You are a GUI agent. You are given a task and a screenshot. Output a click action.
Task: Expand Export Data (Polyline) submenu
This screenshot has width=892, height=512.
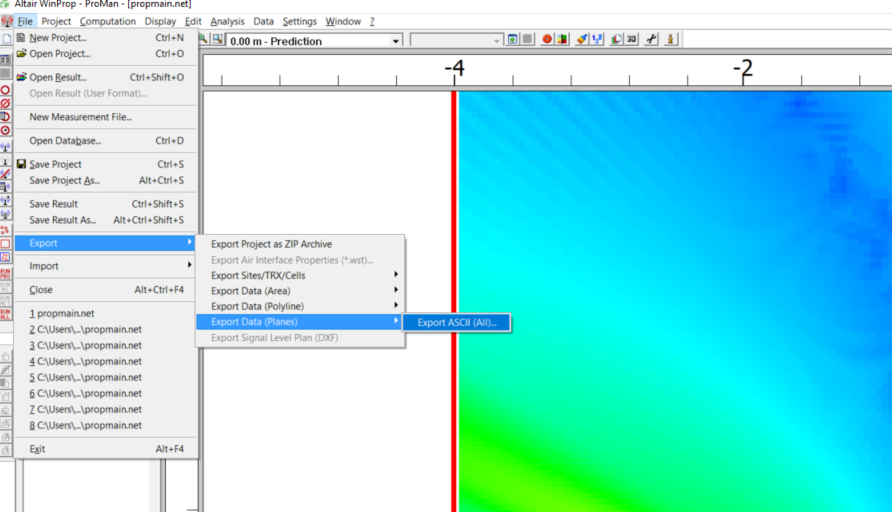point(300,306)
